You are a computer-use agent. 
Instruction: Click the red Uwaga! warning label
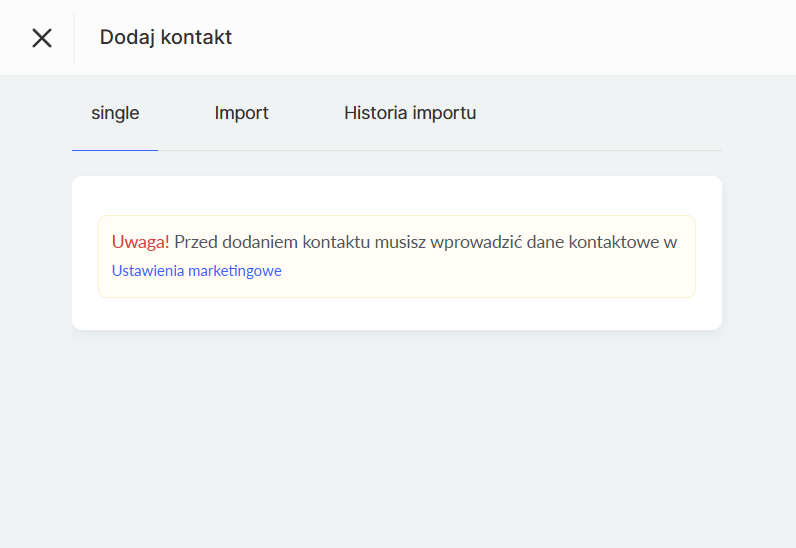pyautogui.click(x=140, y=242)
